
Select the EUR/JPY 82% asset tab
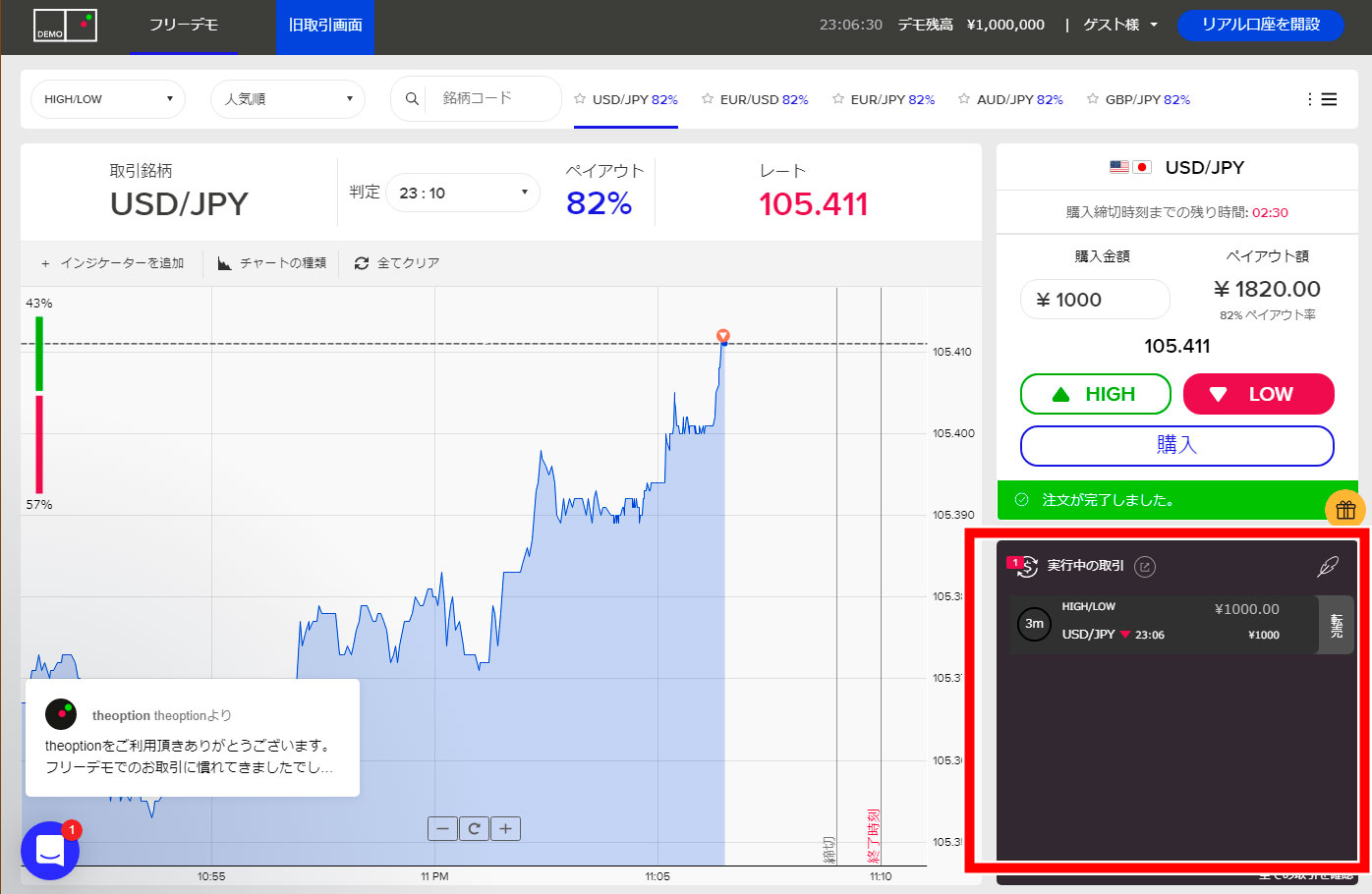pyautogui.click(x=892, y=99)
